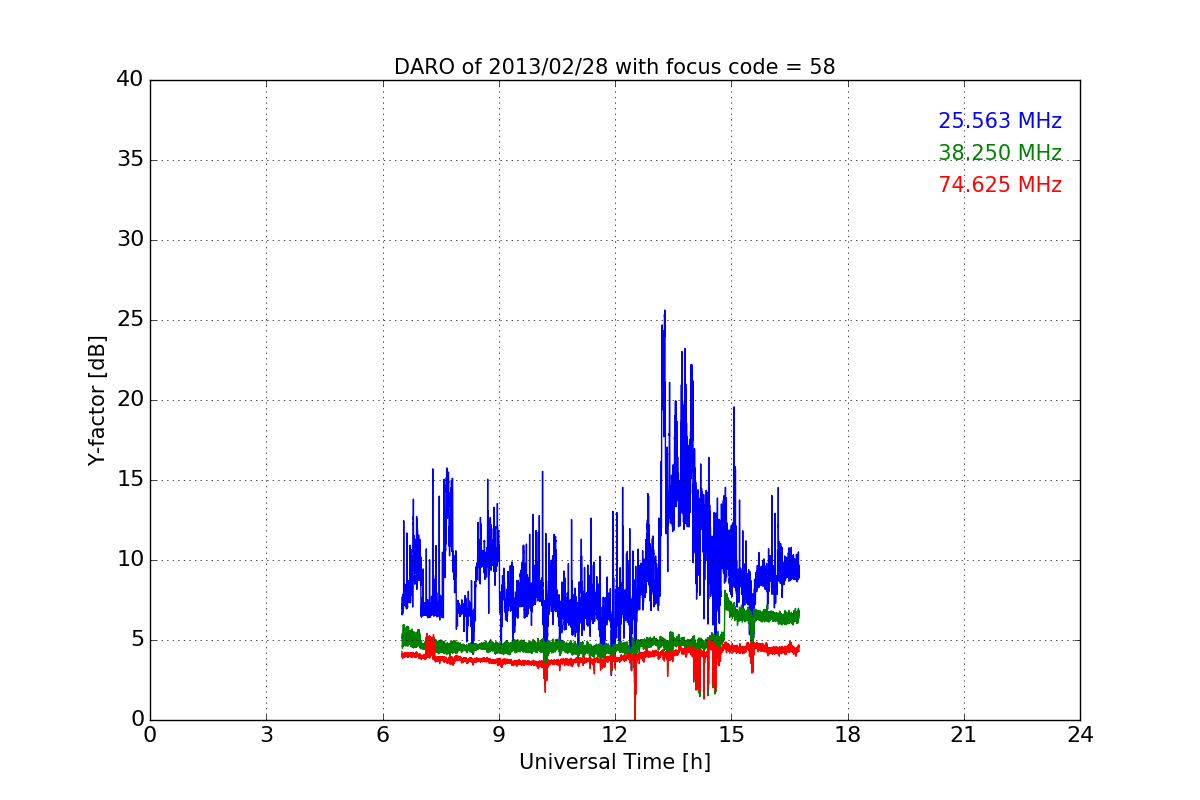Click the x-axis tick label 3
Viewport: 1200px width, 800px height.
(266, 735)
